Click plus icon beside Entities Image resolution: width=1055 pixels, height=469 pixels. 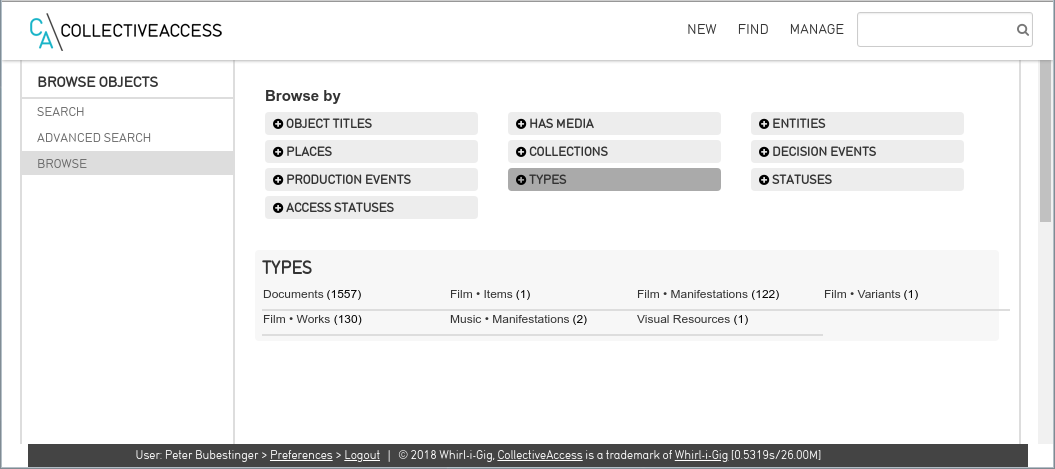[x=764, y=124]
